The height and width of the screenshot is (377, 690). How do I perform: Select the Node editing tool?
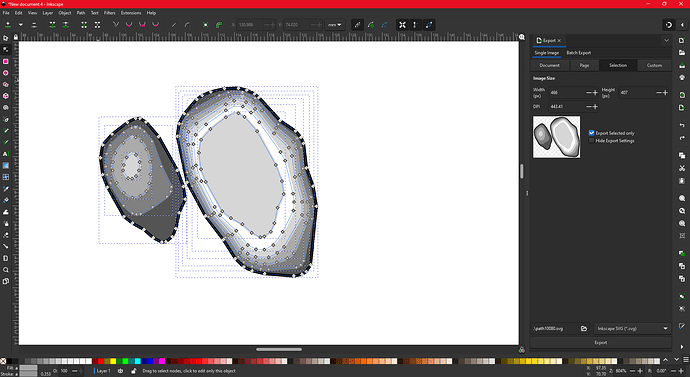pyautogui.click(x=6, y=50)
